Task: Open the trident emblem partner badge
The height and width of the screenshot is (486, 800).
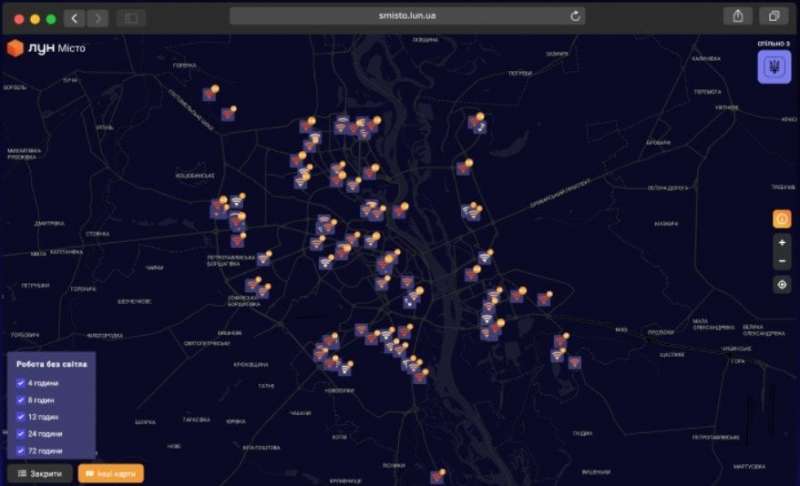Action: point(774,67)
